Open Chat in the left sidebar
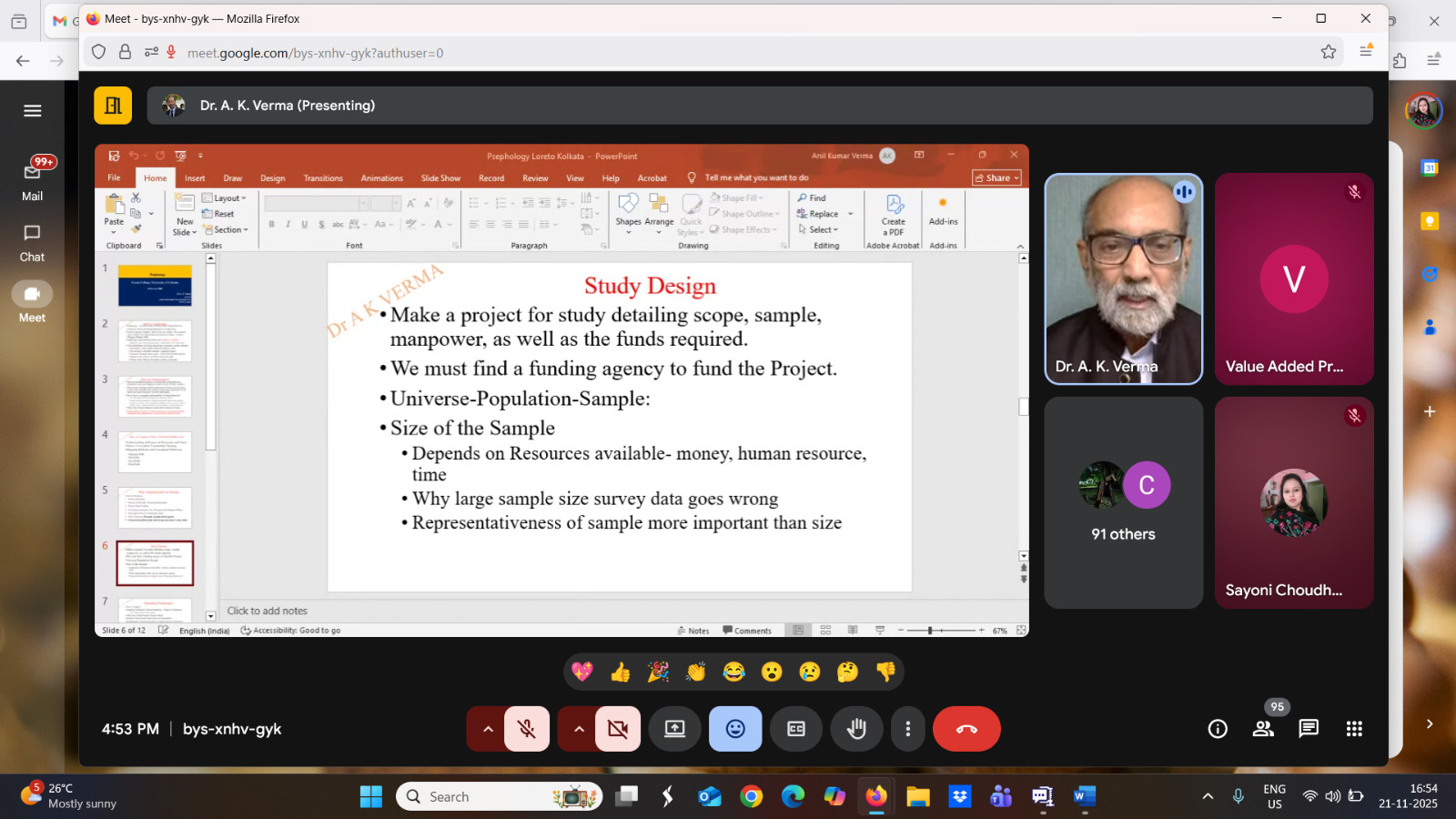Screen dimensions: 1456x819 click(32, 243)
